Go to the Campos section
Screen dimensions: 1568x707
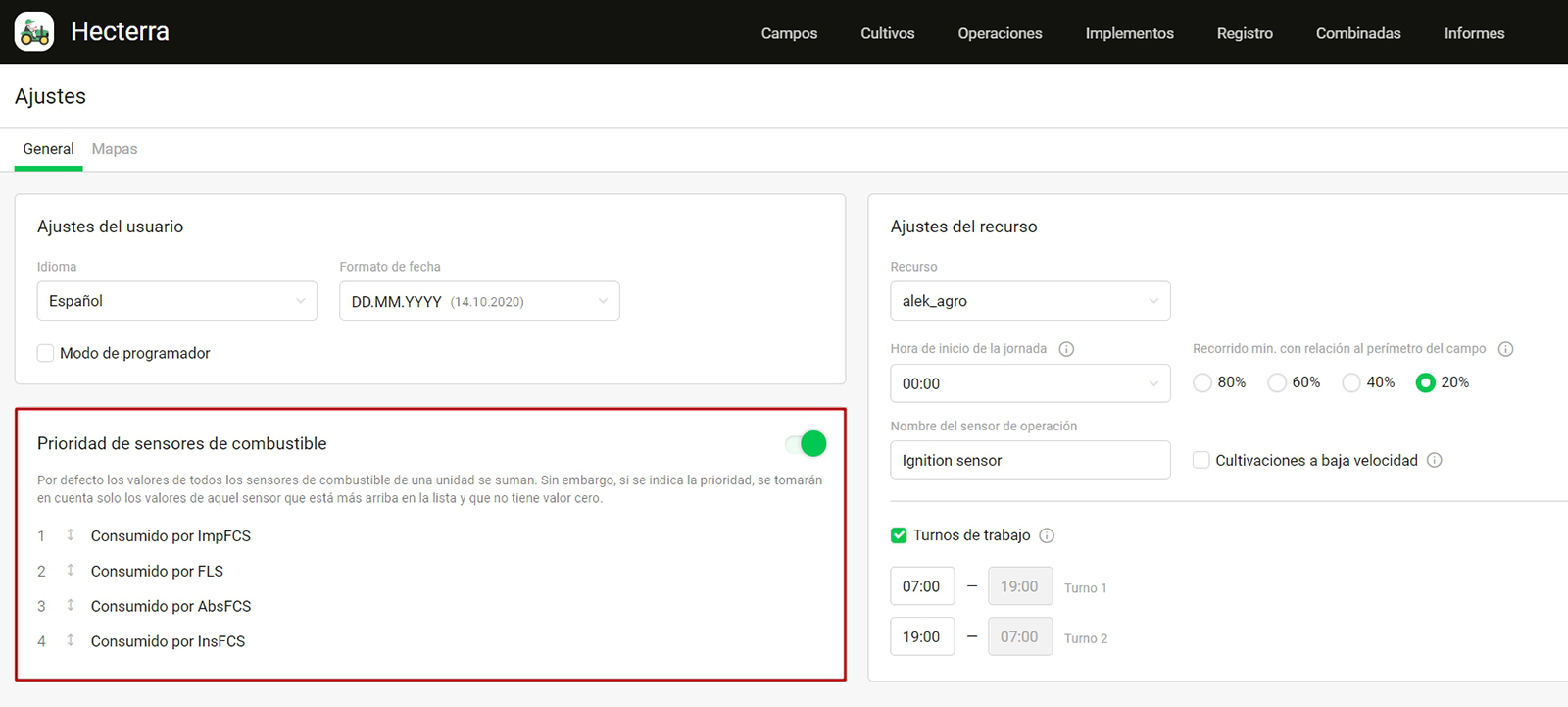789,33
